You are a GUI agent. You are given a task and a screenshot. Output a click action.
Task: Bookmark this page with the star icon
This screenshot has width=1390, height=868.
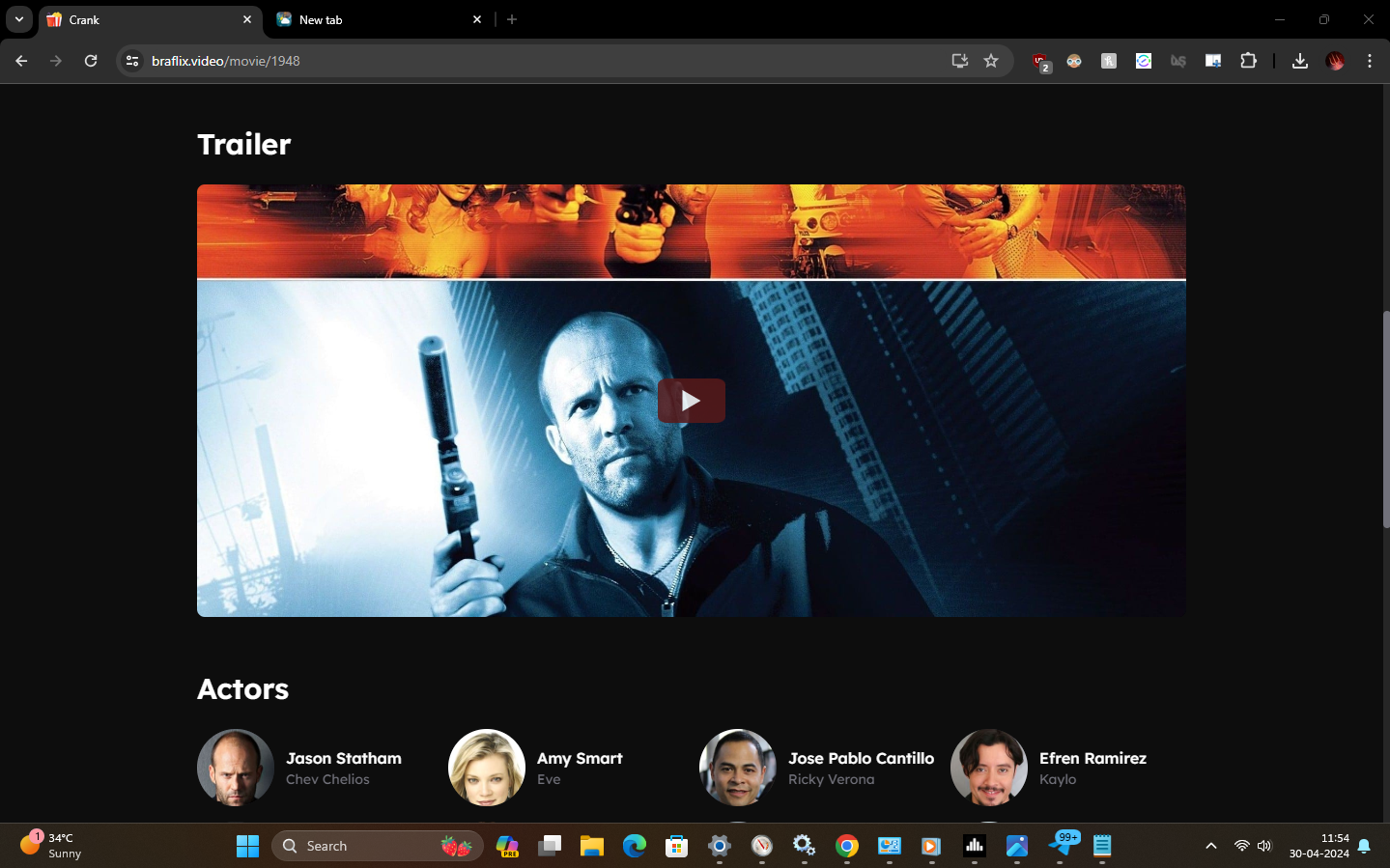991,61
